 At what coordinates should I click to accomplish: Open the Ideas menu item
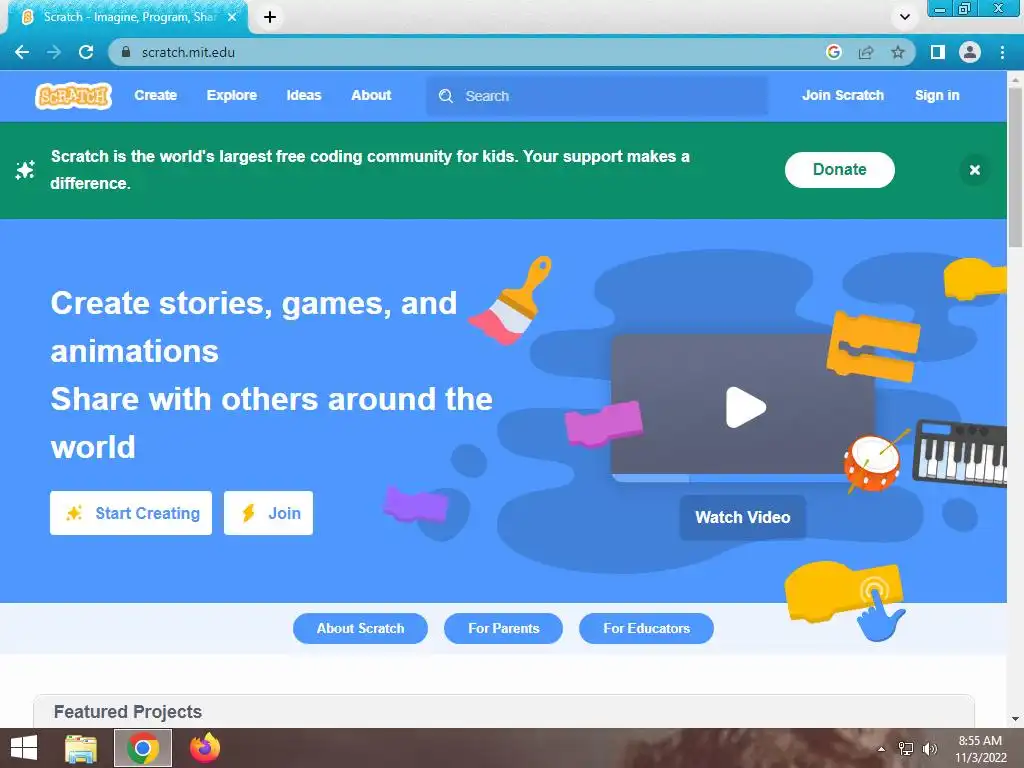304,95
